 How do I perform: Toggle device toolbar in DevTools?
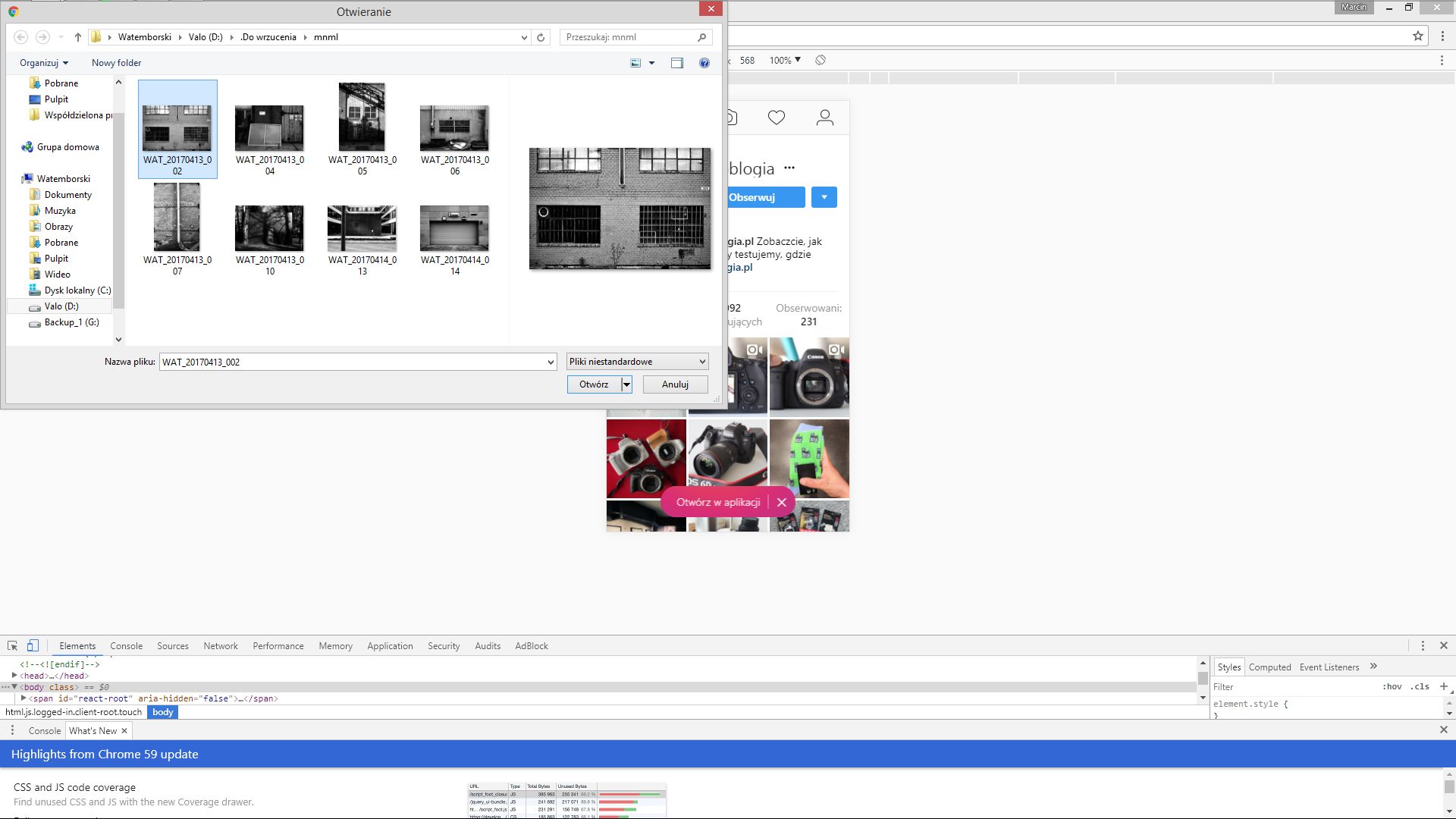33,645
